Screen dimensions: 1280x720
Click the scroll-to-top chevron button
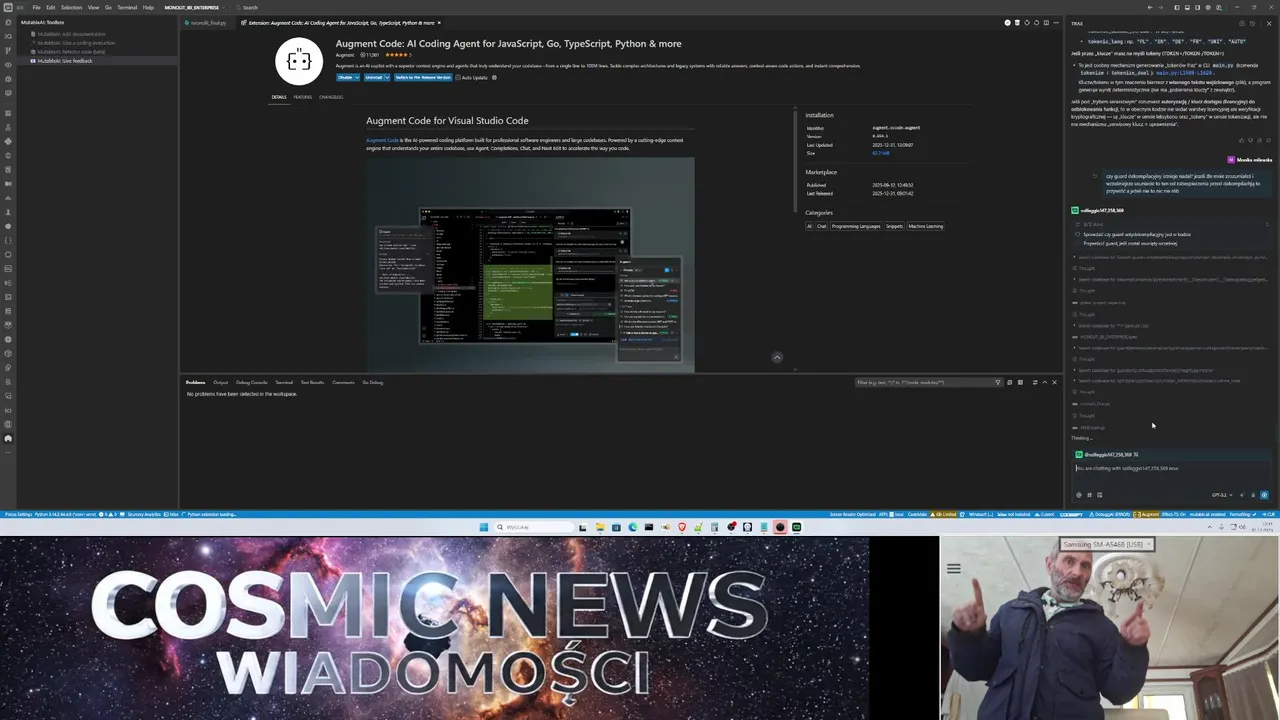pyautogui.click(x=777, y=357)
